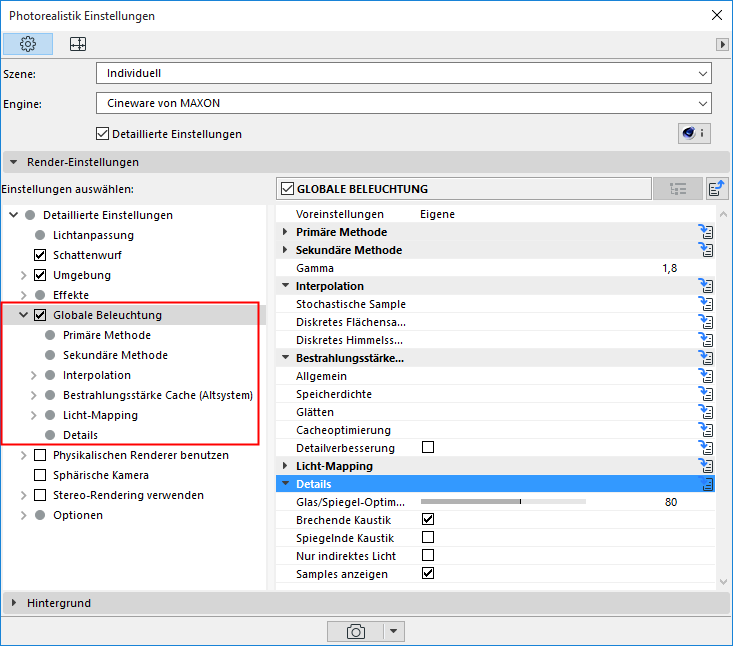Open the Engine dropdown
Viewport: 733px width, 646px height.
click(x=404, y=103)
